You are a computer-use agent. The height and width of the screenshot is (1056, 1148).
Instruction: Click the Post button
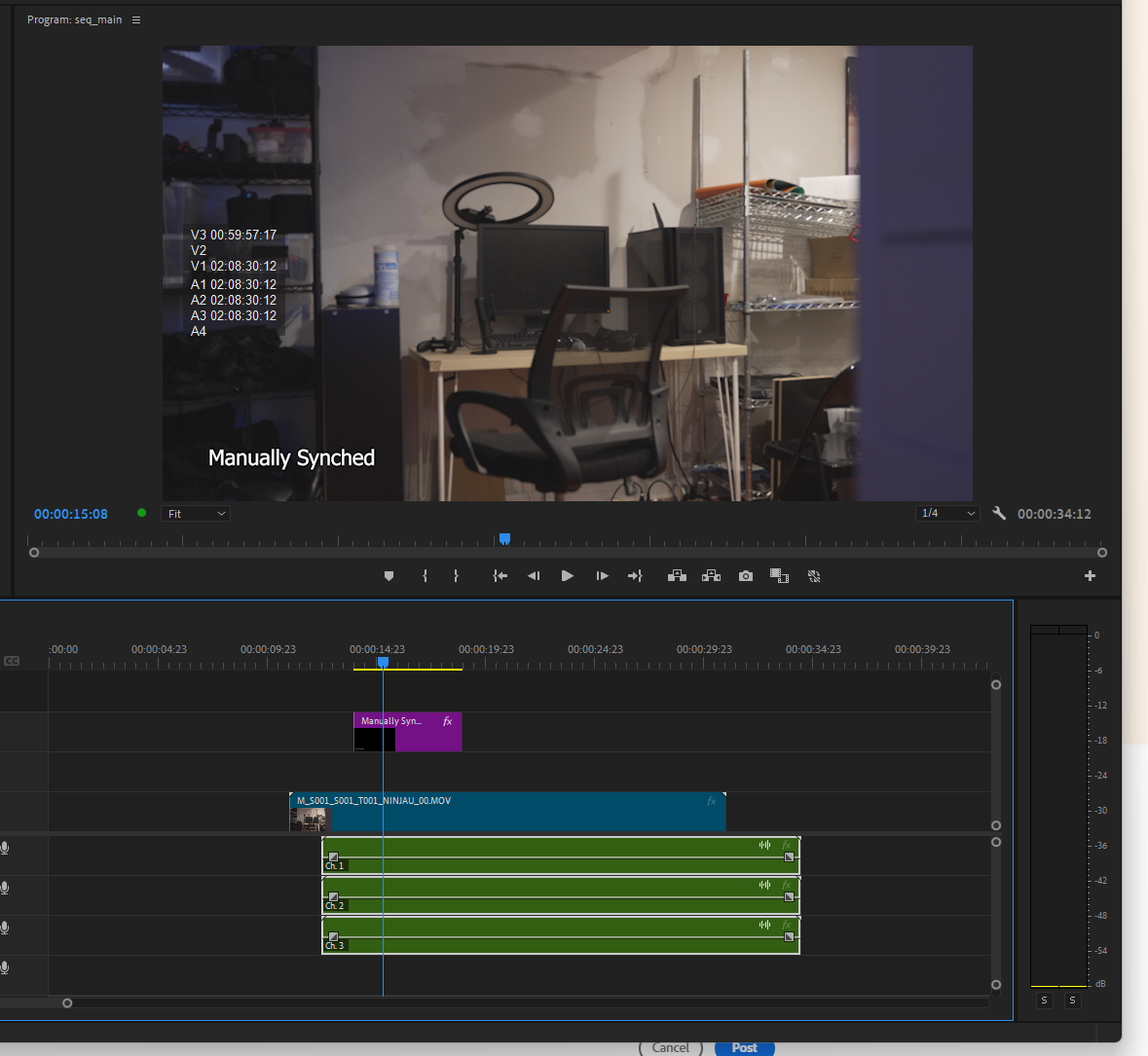point(744,1048)
